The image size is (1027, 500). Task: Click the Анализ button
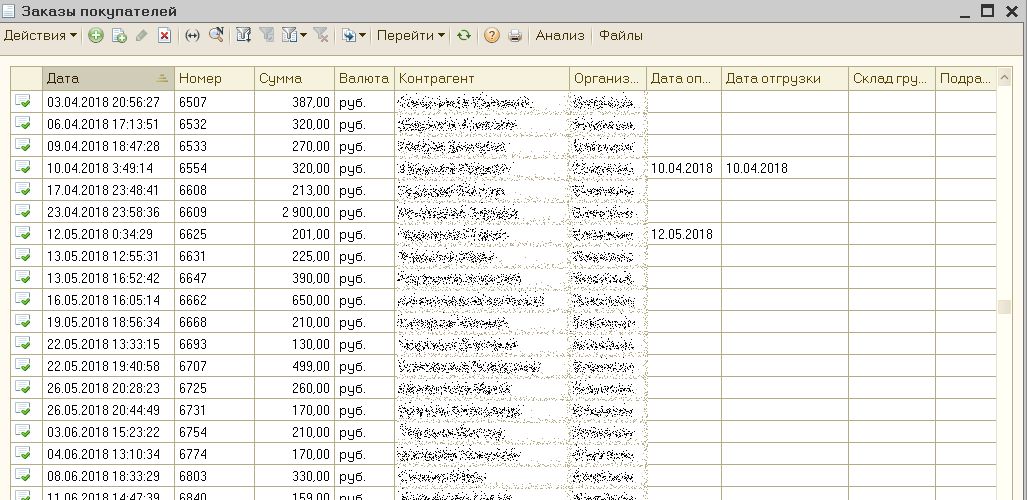pos(560,36)
